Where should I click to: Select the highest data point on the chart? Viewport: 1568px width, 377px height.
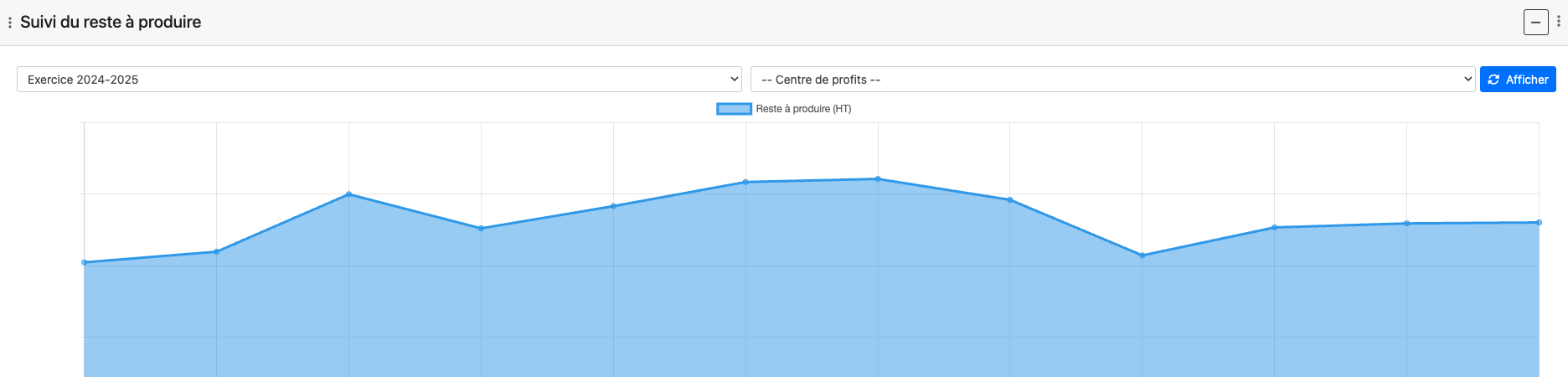click(878, 179)
